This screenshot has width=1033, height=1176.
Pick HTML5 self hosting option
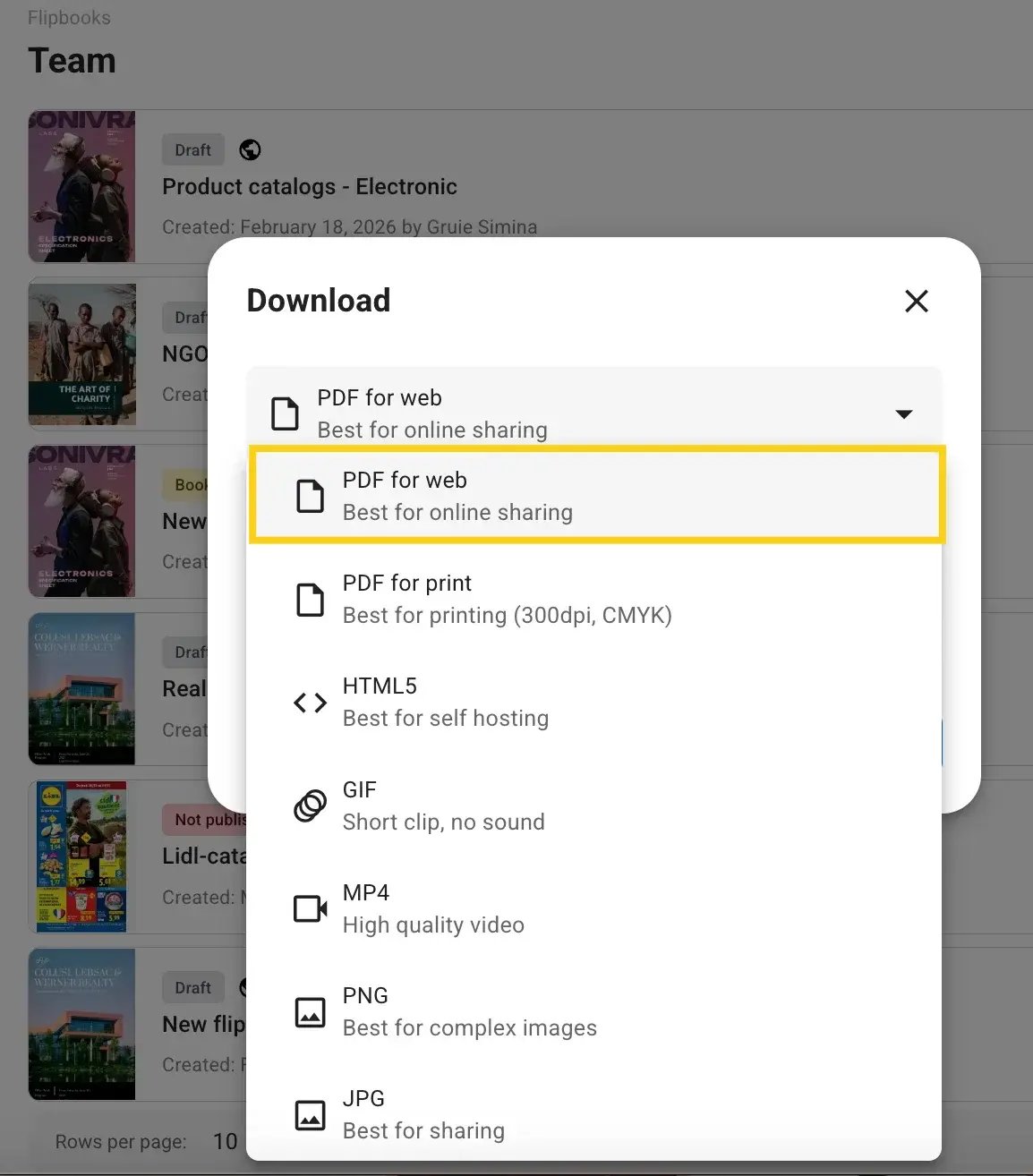[595, 702]
